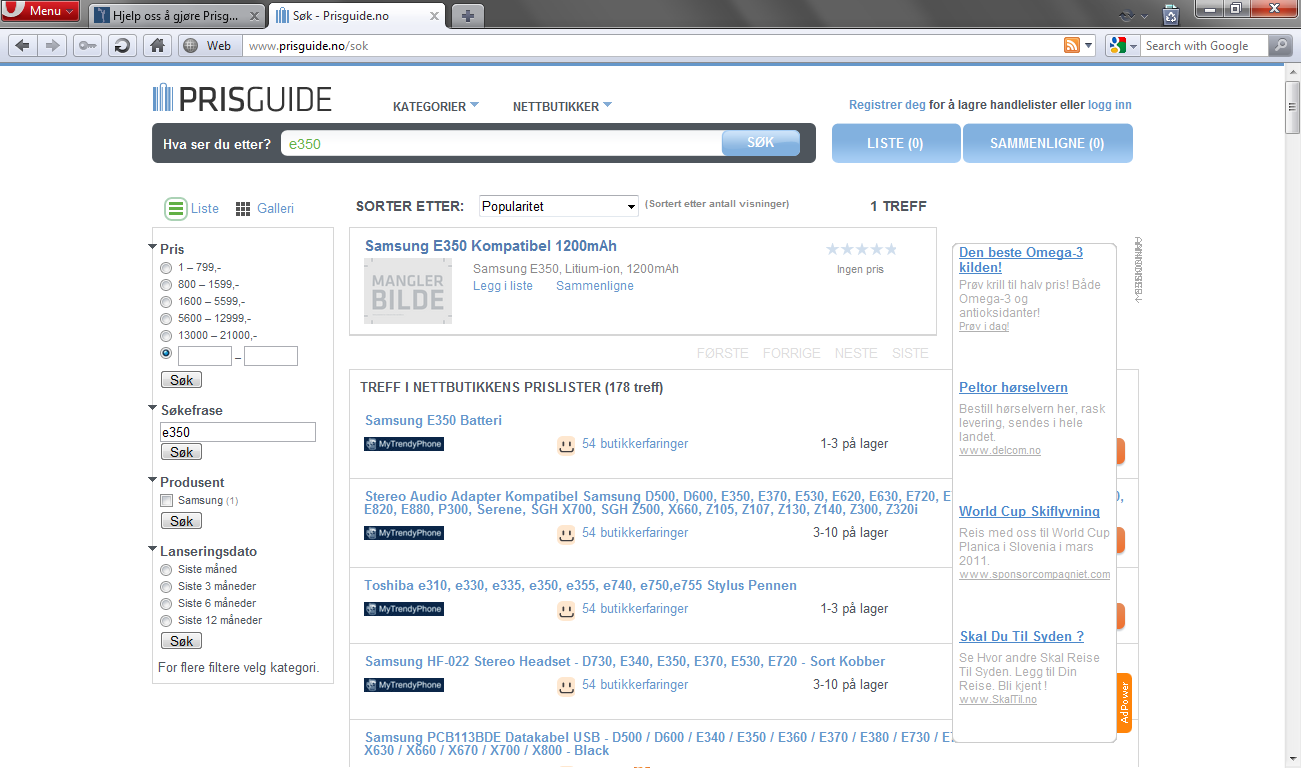Expand the KATEGORIER menu
Viewport: 1301px width, 768px height.
pyautogui.click(x=436, y=106)
